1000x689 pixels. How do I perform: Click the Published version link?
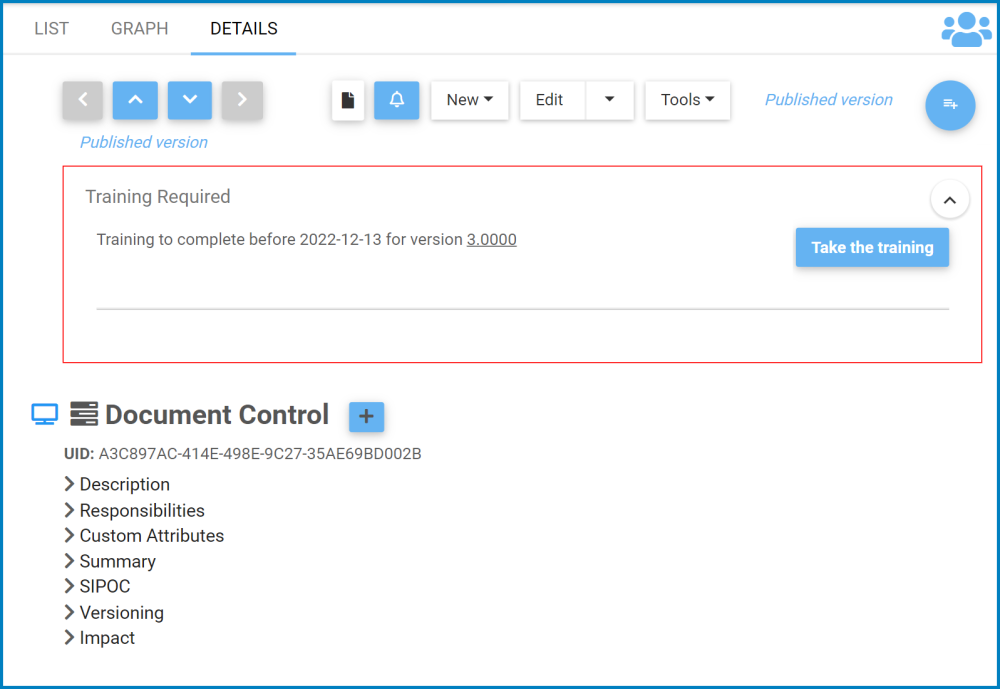pyautogui.click(x=828, y=99)
